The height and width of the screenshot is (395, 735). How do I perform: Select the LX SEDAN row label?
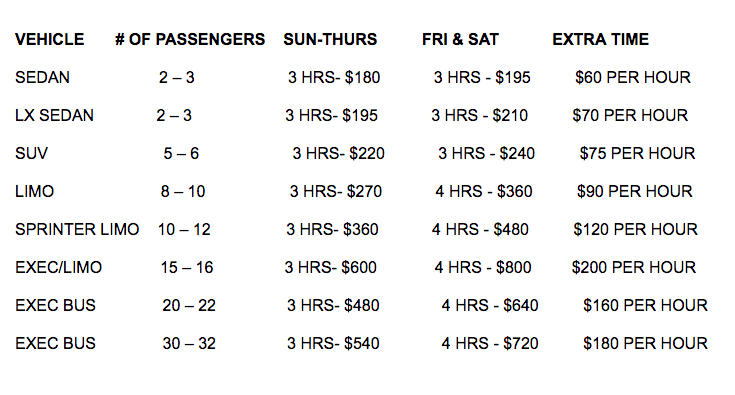tap(54, 115)
